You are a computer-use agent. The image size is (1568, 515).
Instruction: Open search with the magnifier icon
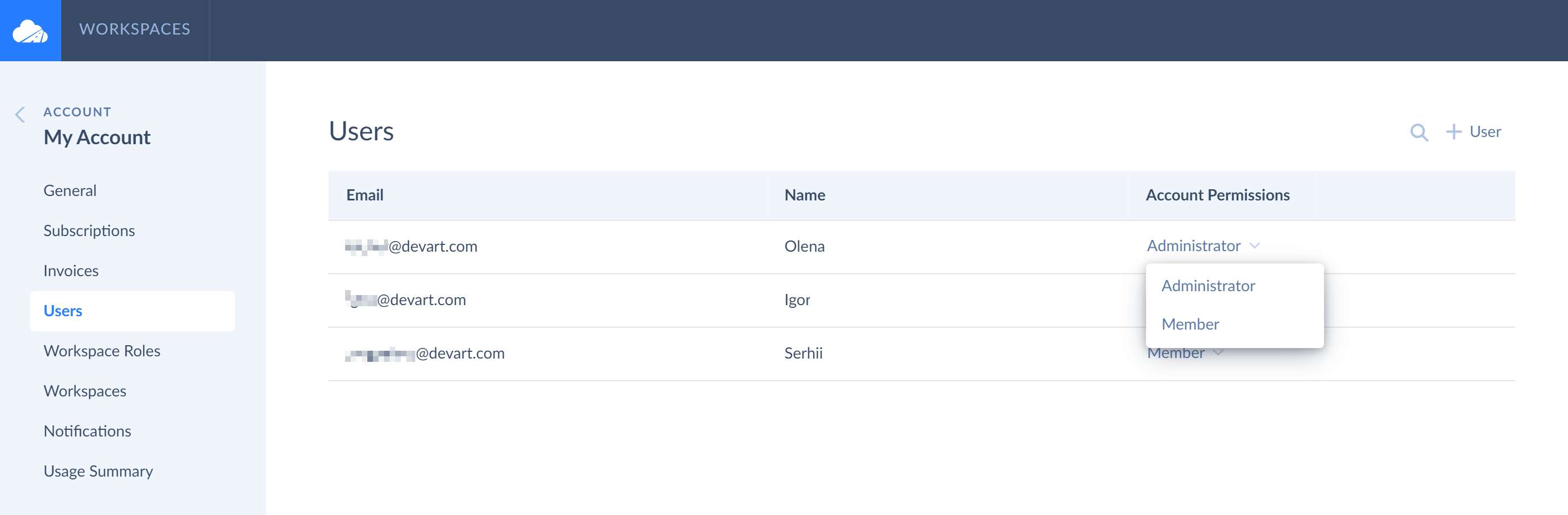click(x=1419, y=133)
